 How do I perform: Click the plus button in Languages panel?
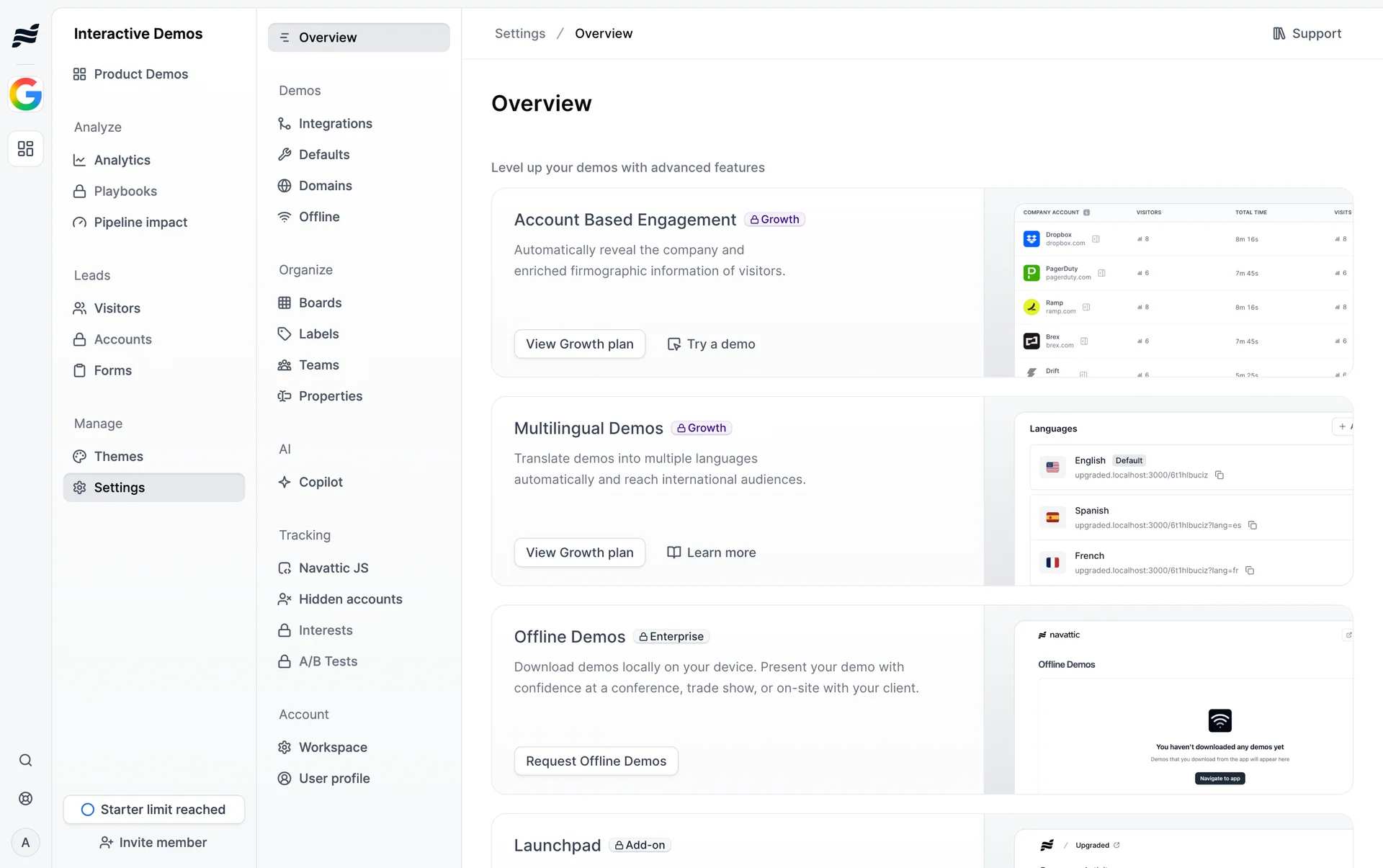[1342, 426]
